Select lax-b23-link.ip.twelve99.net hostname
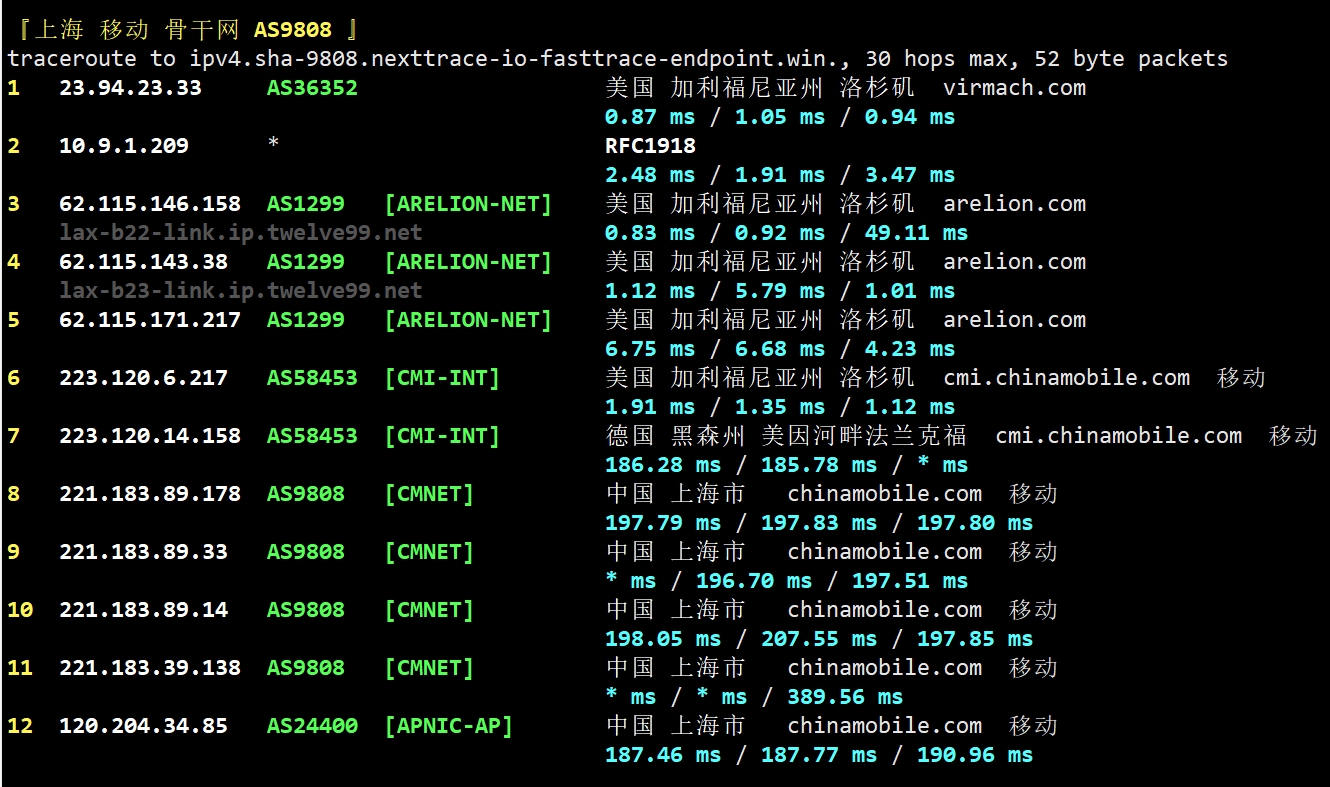The width and height of the screenshot is (1330, 787). (x=241, y=291)
